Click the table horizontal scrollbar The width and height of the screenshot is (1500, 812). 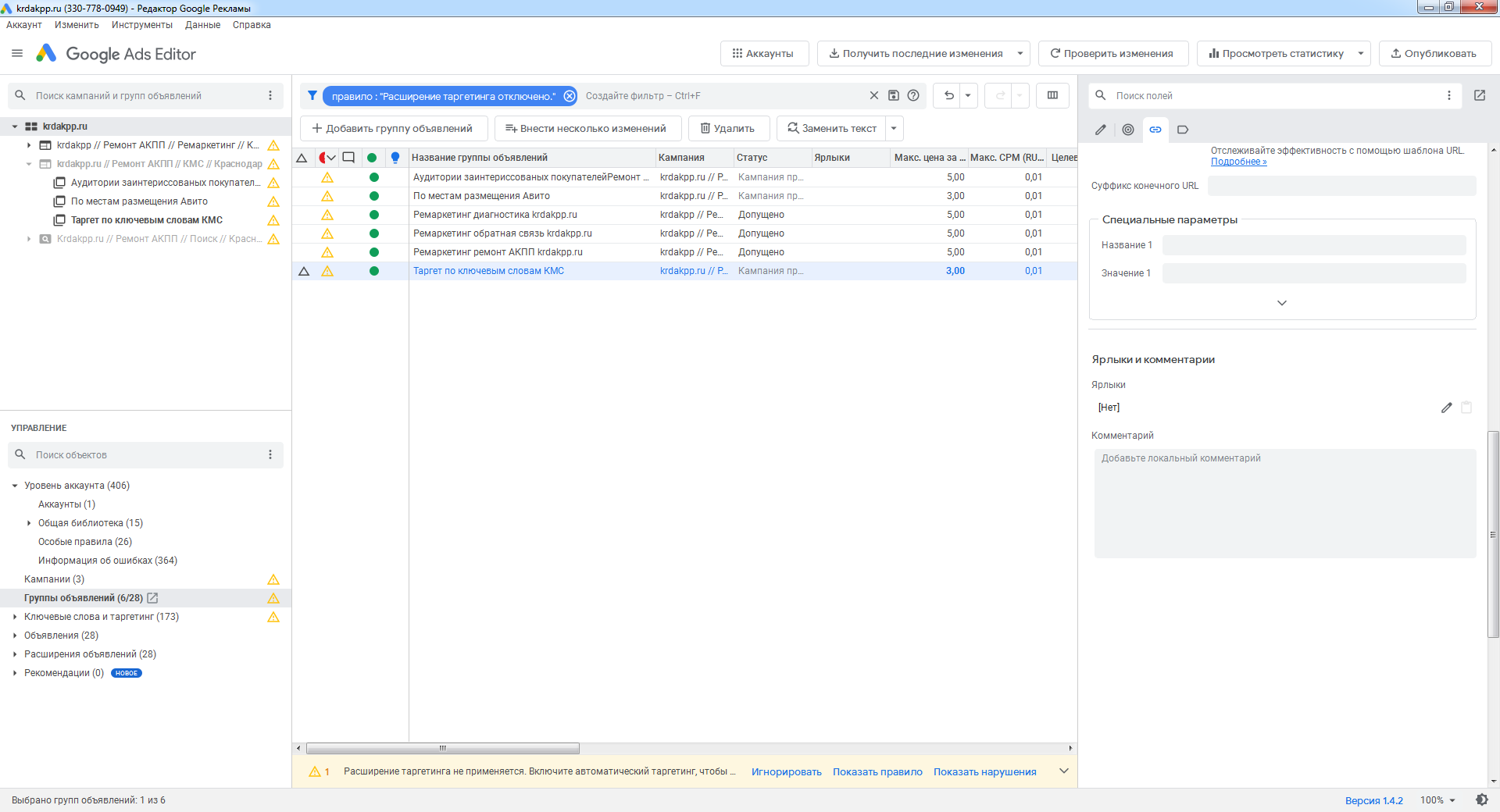tap(442, 748)
